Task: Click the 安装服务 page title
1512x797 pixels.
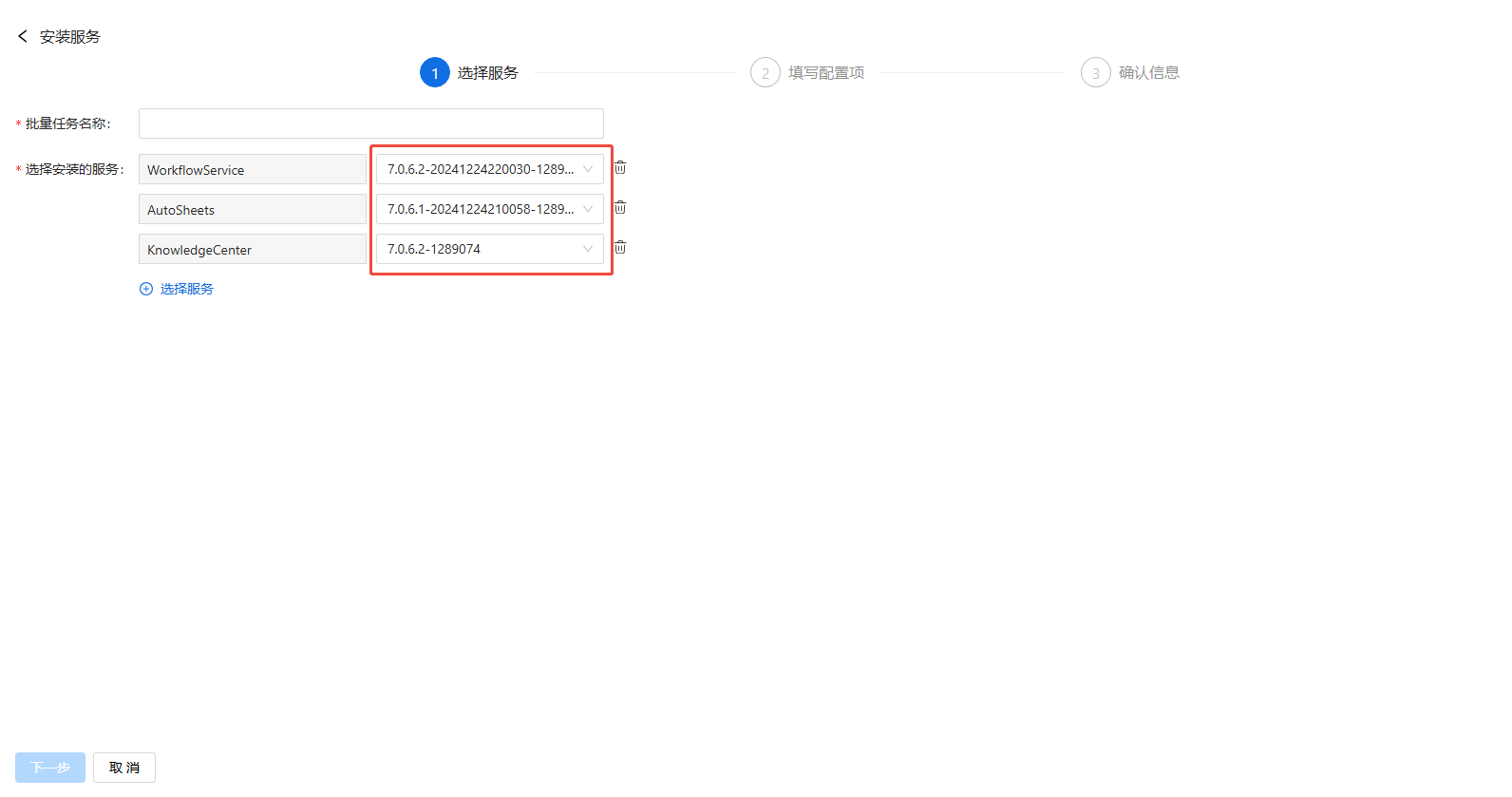Action: [x=70, y=36]
